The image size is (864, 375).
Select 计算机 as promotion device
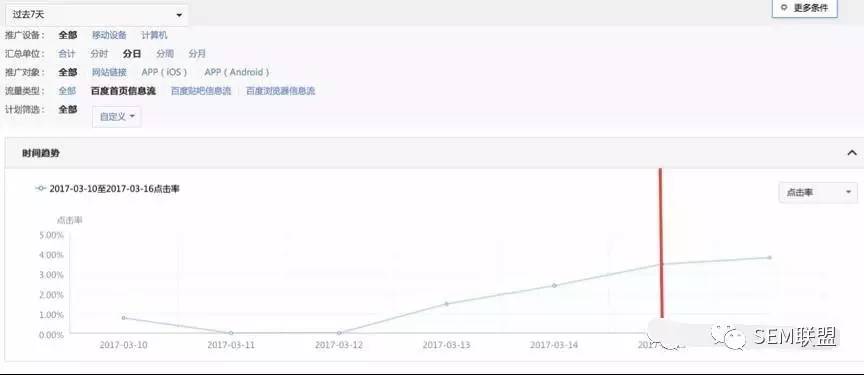154,35
